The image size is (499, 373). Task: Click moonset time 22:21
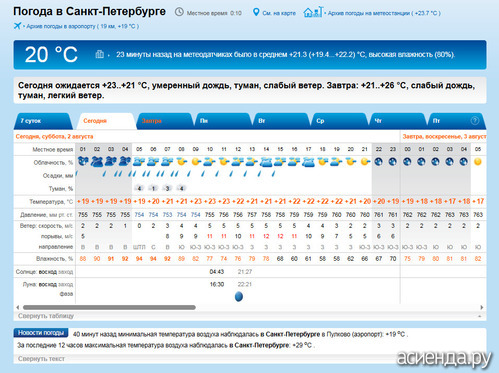coord(245,284)
